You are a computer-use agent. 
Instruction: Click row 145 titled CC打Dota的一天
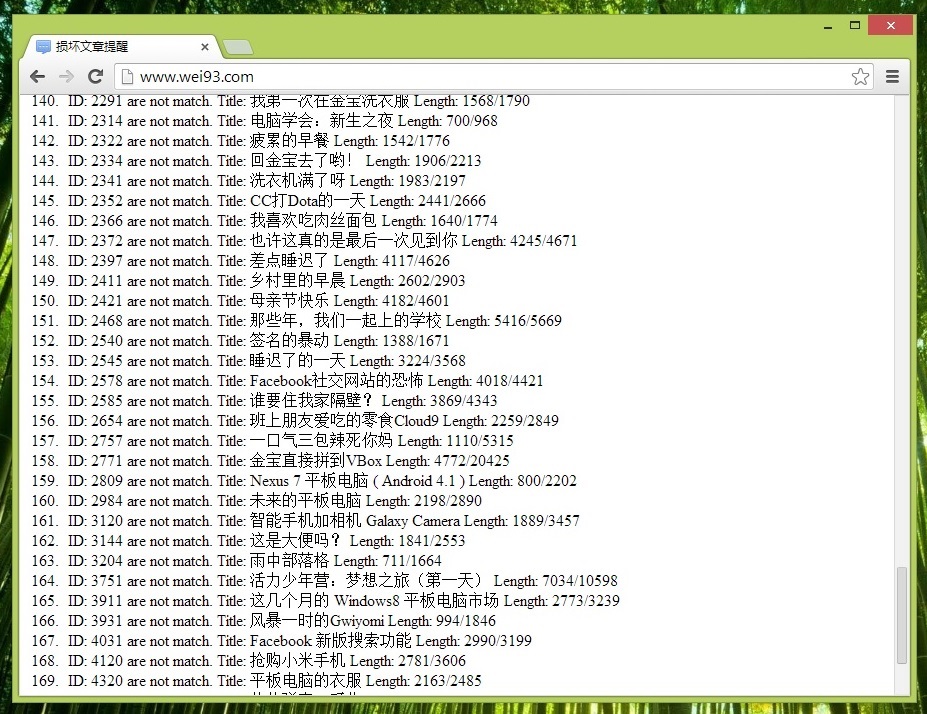tap(258, 201)
